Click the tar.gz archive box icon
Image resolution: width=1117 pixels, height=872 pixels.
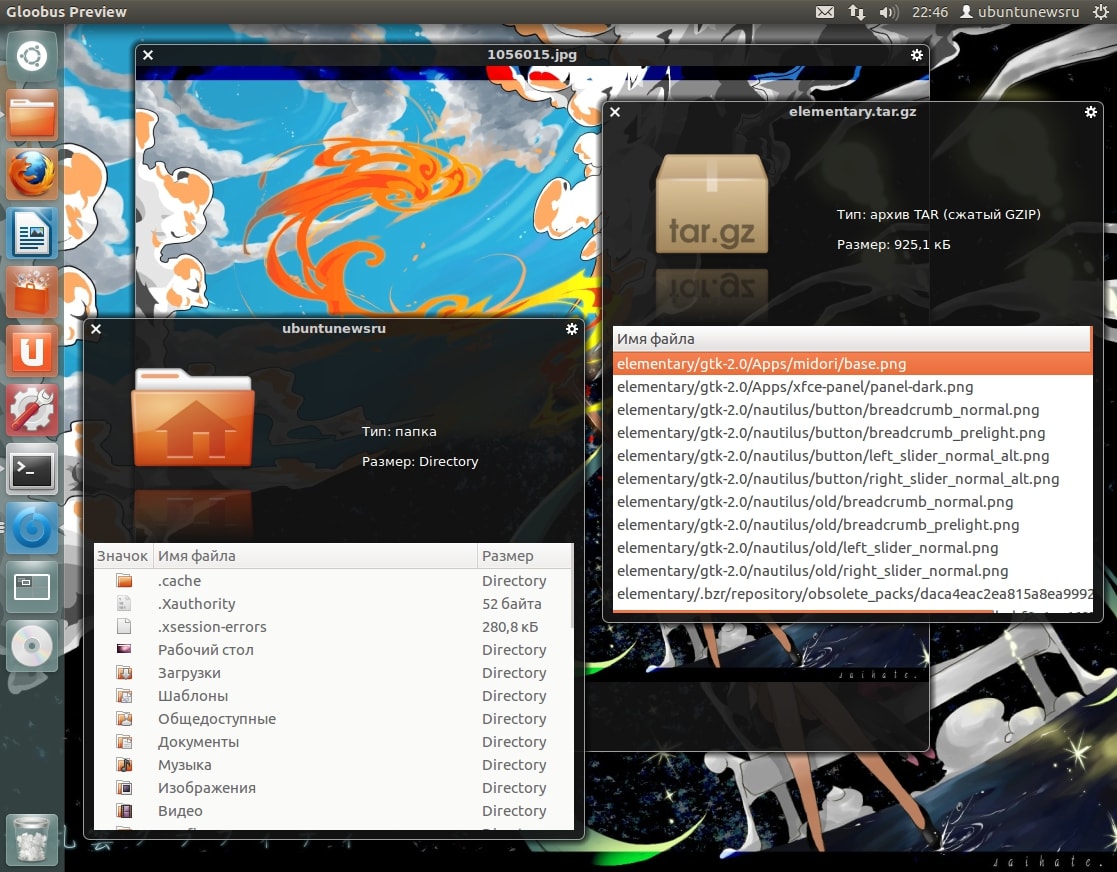(712, 204)
